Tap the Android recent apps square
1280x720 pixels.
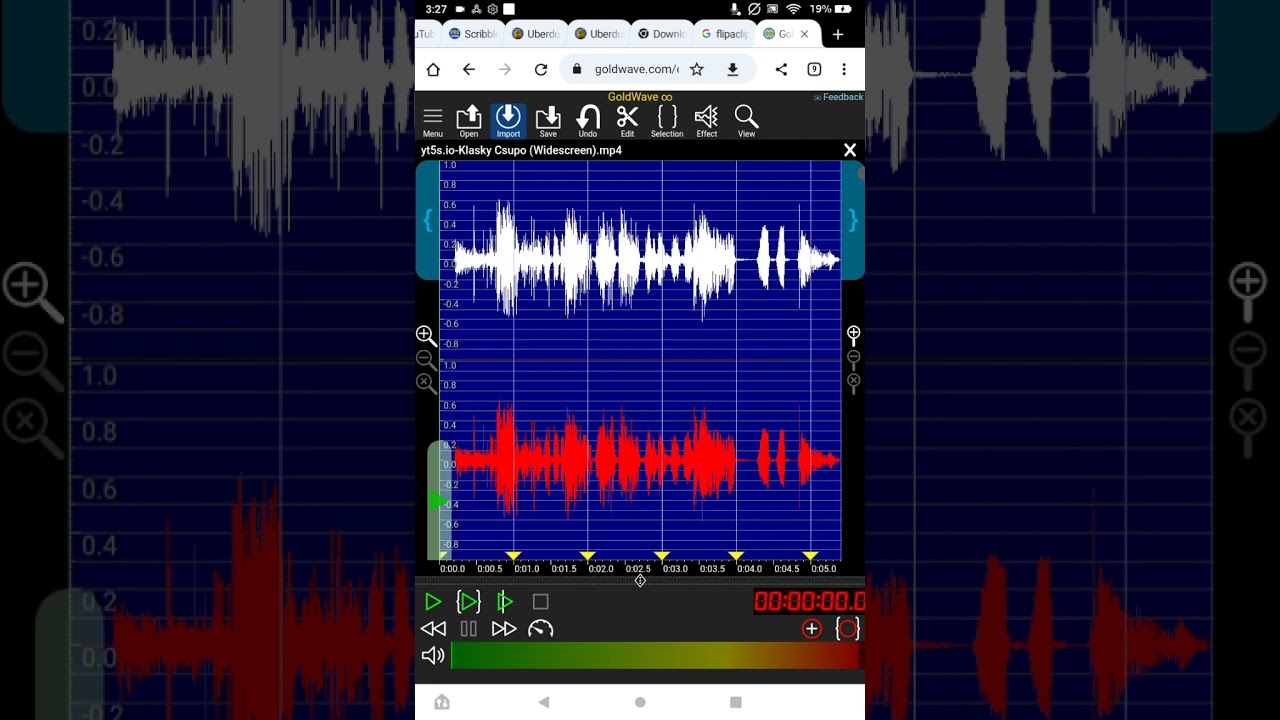pos(736,702)
